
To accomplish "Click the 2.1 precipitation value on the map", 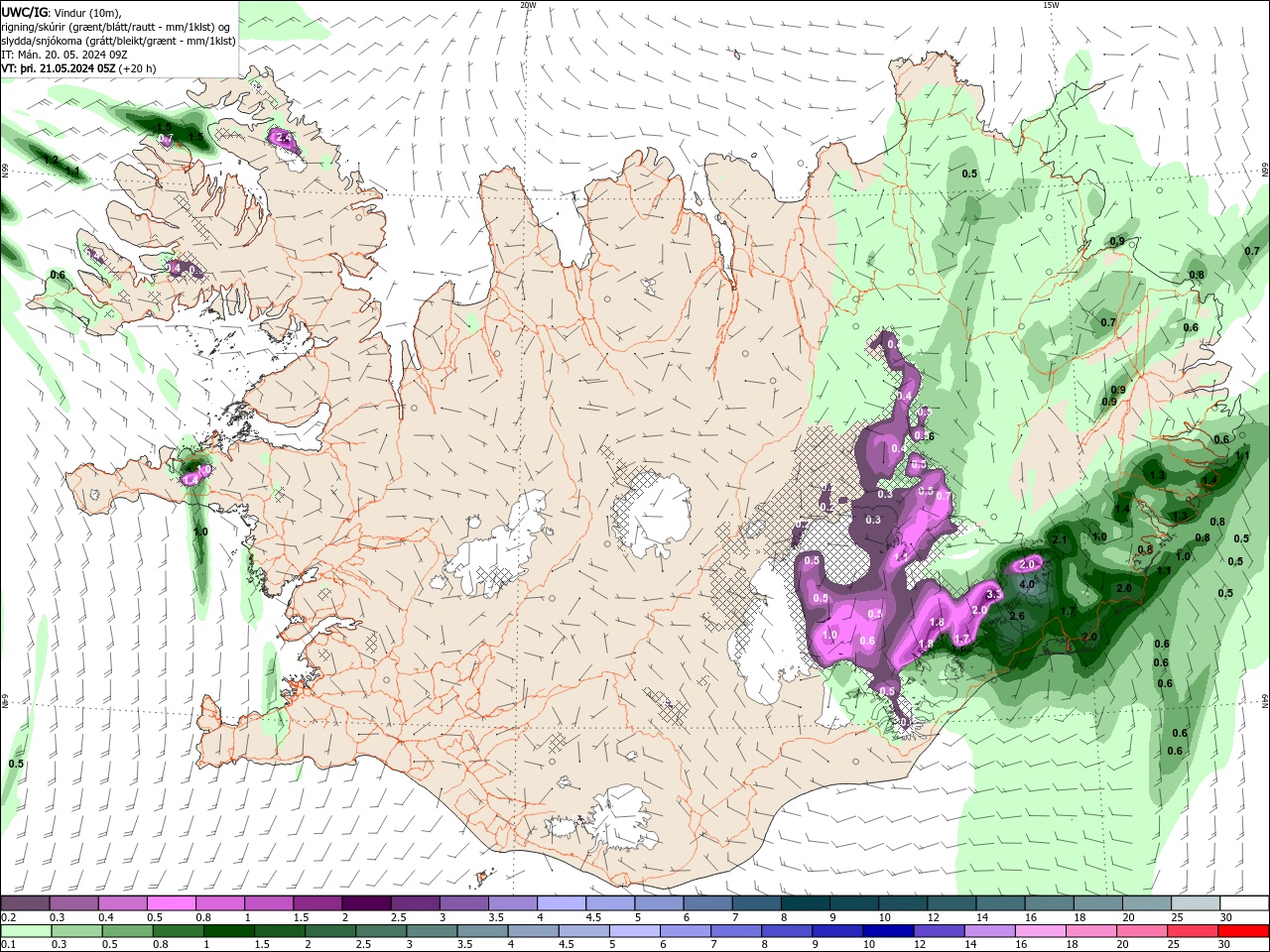I will pos(1059,540).
